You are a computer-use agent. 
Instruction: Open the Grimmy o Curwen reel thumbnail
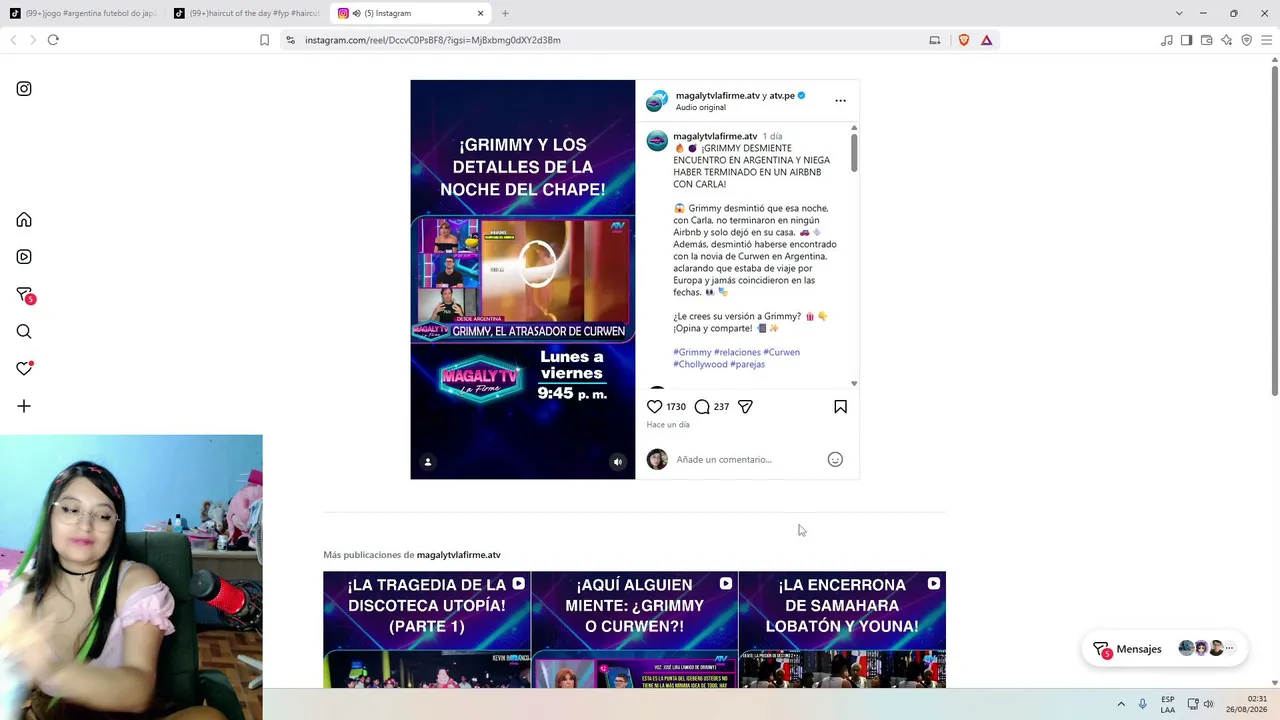(x=635, y=630)
